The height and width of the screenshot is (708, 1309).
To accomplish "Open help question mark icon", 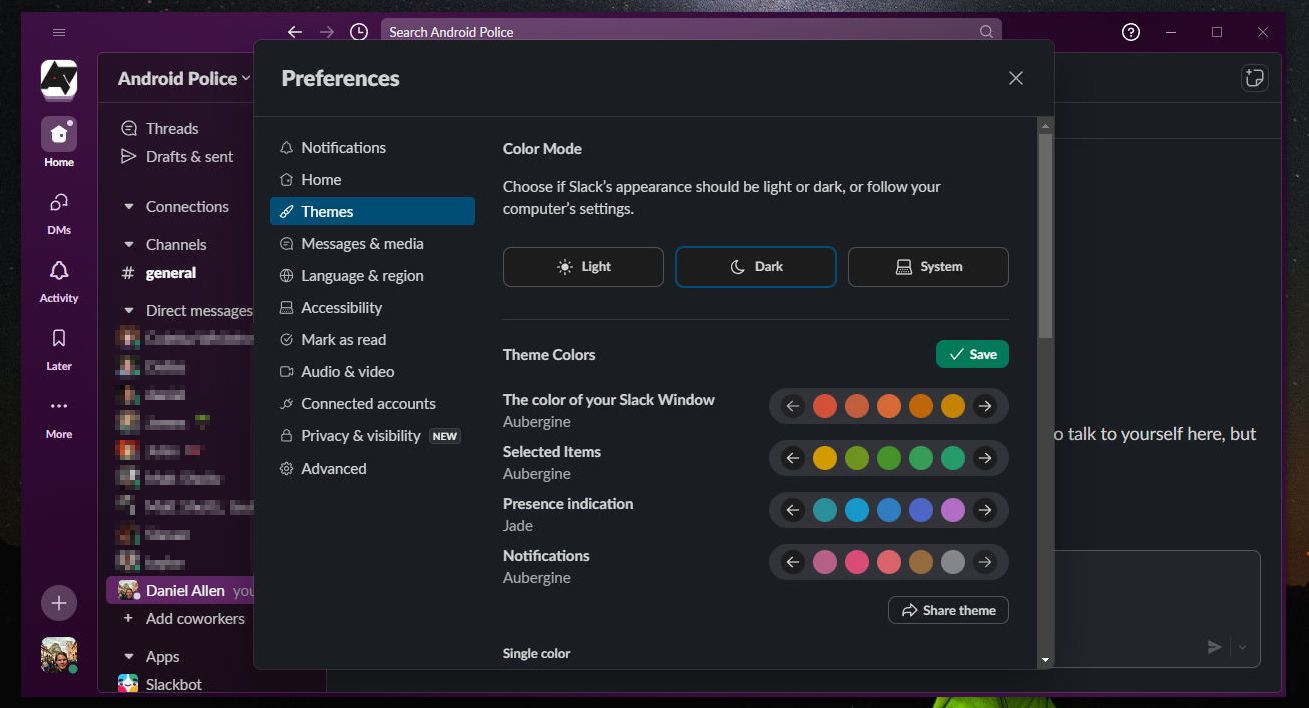I will pos(1131,32).
